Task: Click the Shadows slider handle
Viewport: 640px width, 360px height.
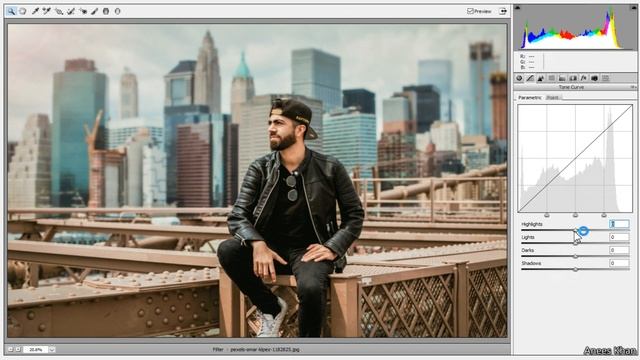Action: [576, 270]
